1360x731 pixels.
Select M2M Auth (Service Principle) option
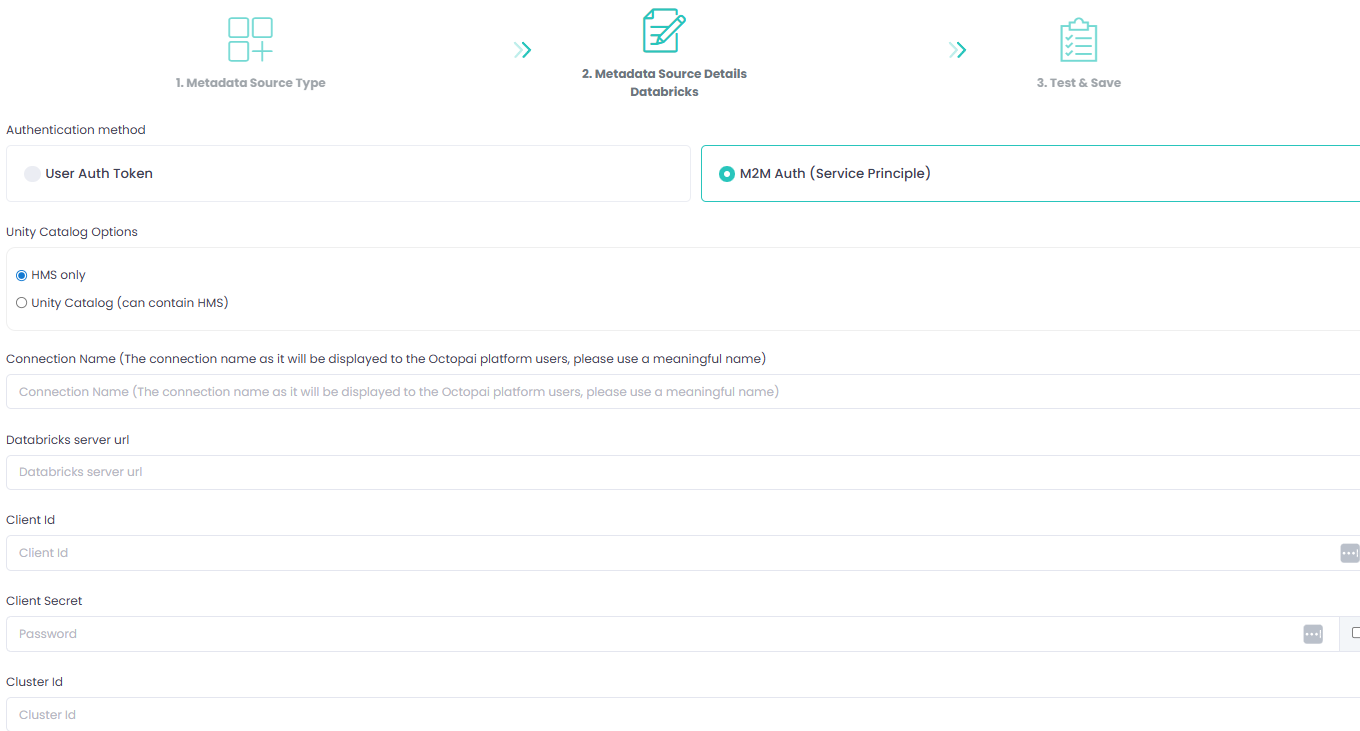726,173
